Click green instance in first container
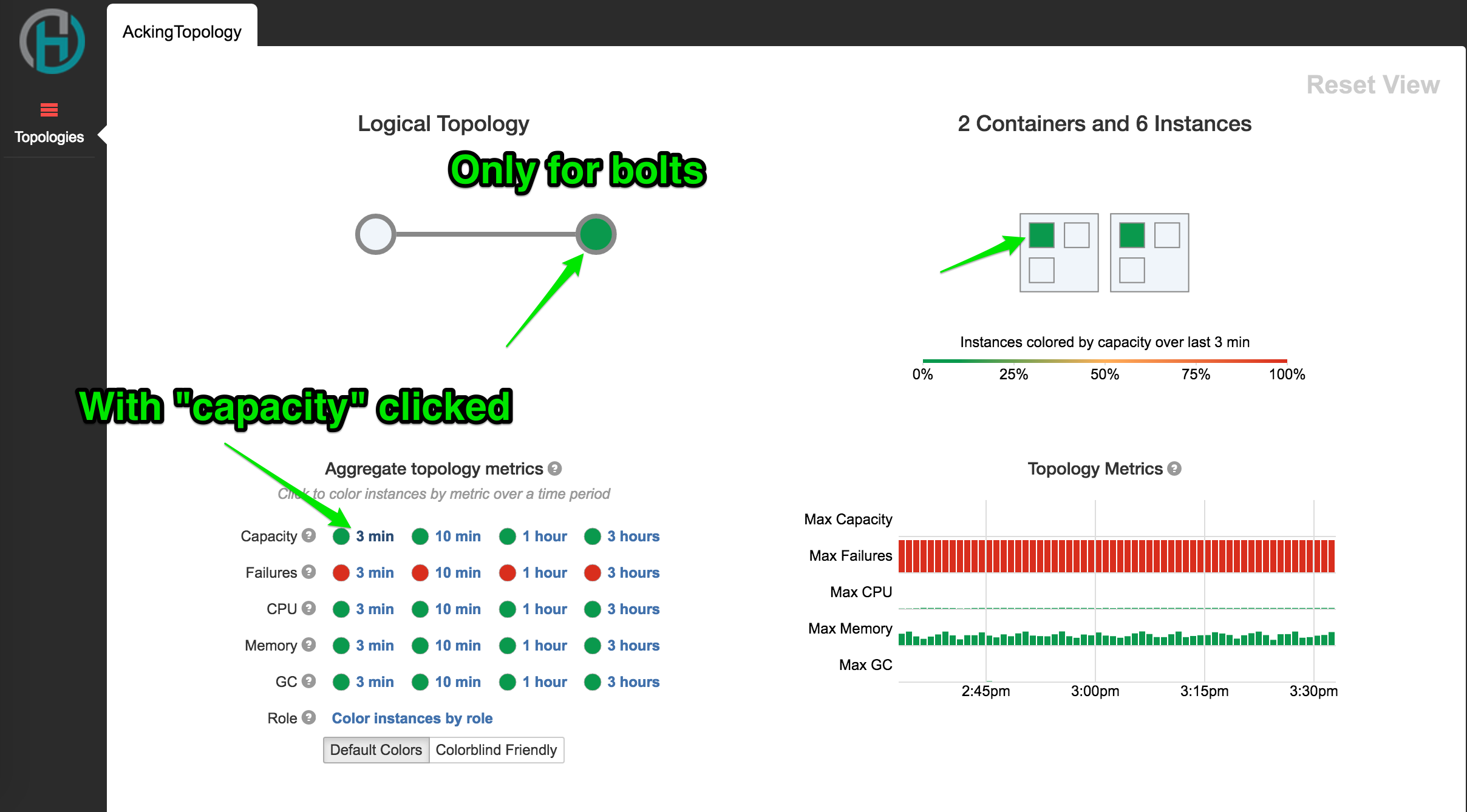This screenshot has height=812, width=1467. pyautogui.click(x=1042, y=235)
